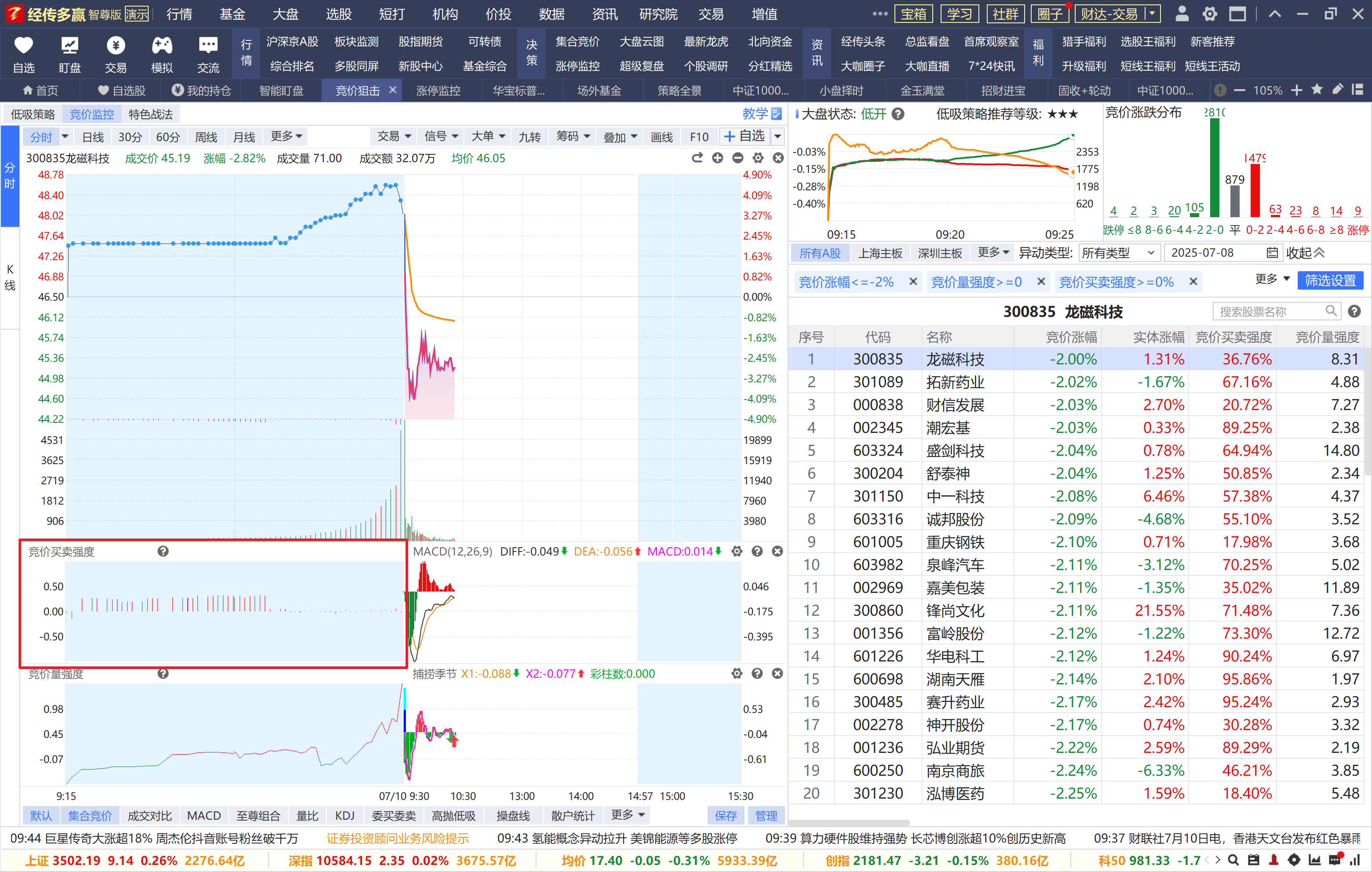
Task: Open help for 竞价量强度 indicator
Action: 163,673
